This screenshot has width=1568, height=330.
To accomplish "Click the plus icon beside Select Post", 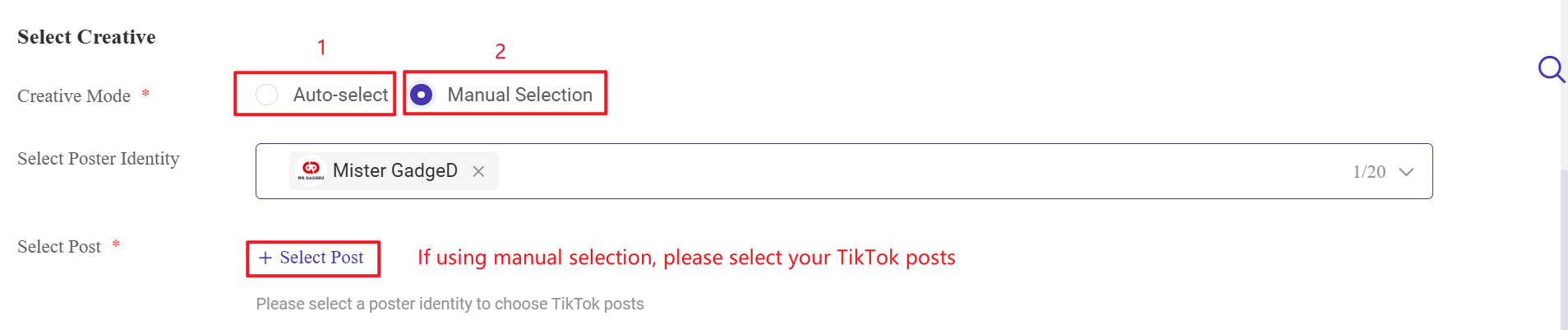I will [265, 258].
